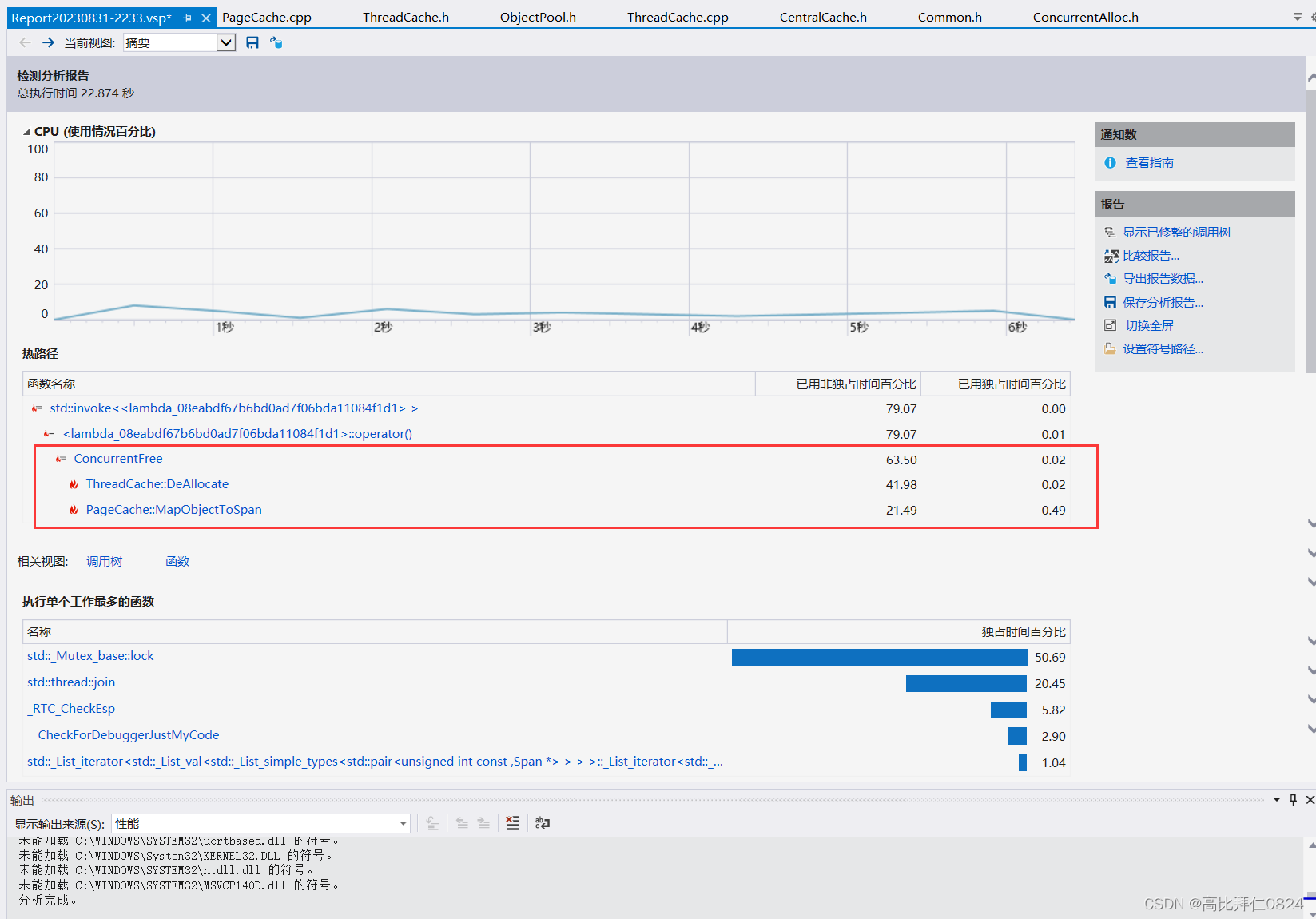Click 显示已修整的调用树 link
Image resolution: width=1316 pixels, height=919 pixels.
(x=1176, y=233)
